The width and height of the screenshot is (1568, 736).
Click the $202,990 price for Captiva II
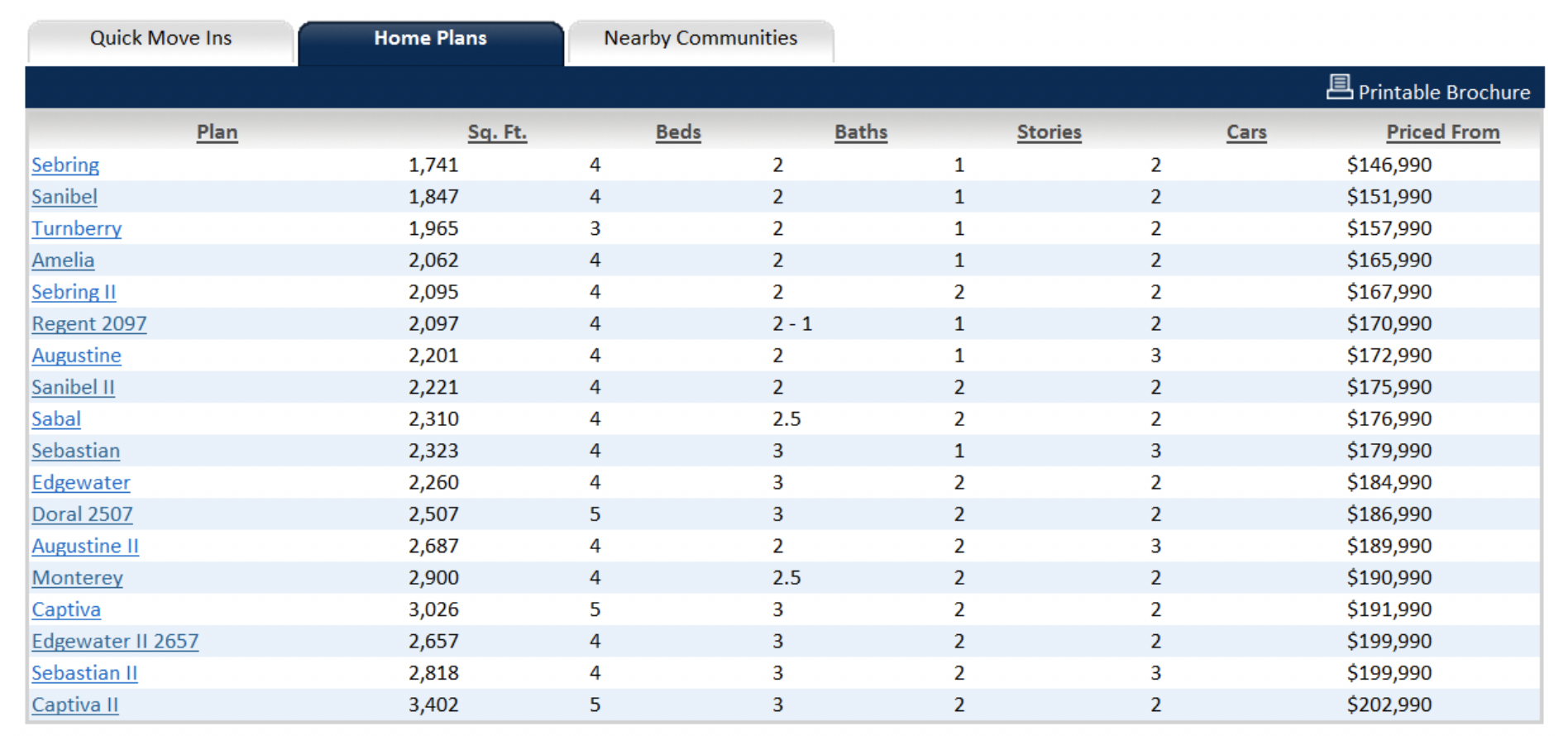tap(1389, 705)
